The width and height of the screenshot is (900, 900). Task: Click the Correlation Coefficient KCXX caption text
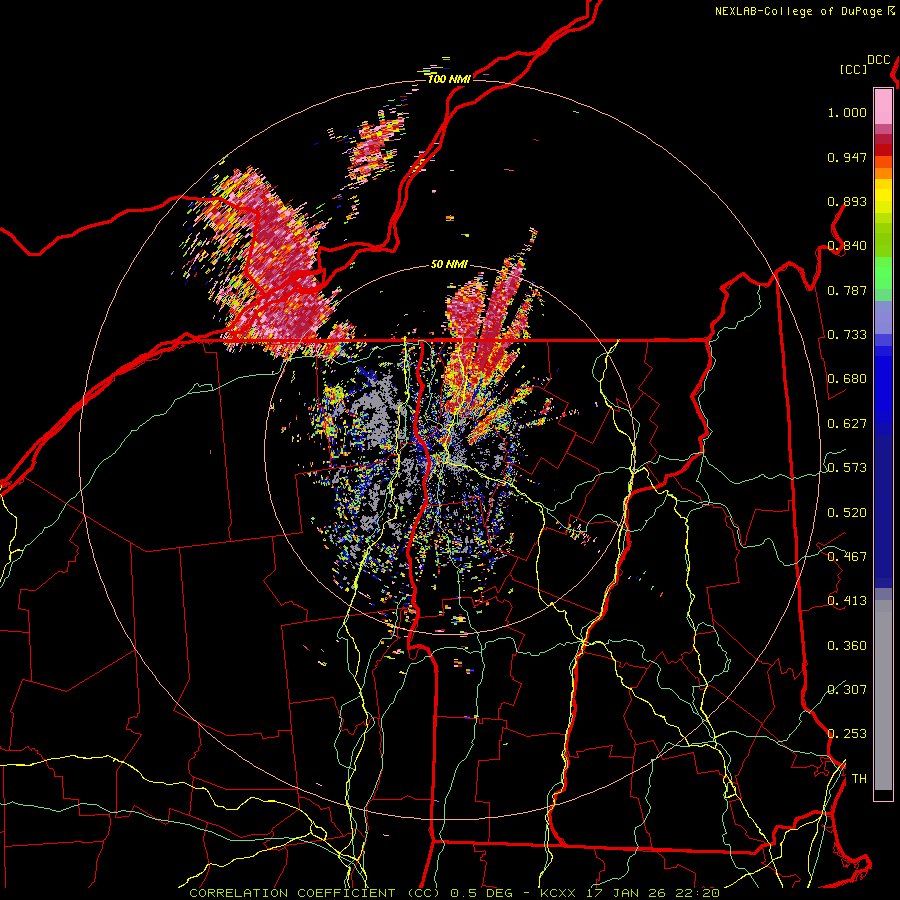(454, 893)
